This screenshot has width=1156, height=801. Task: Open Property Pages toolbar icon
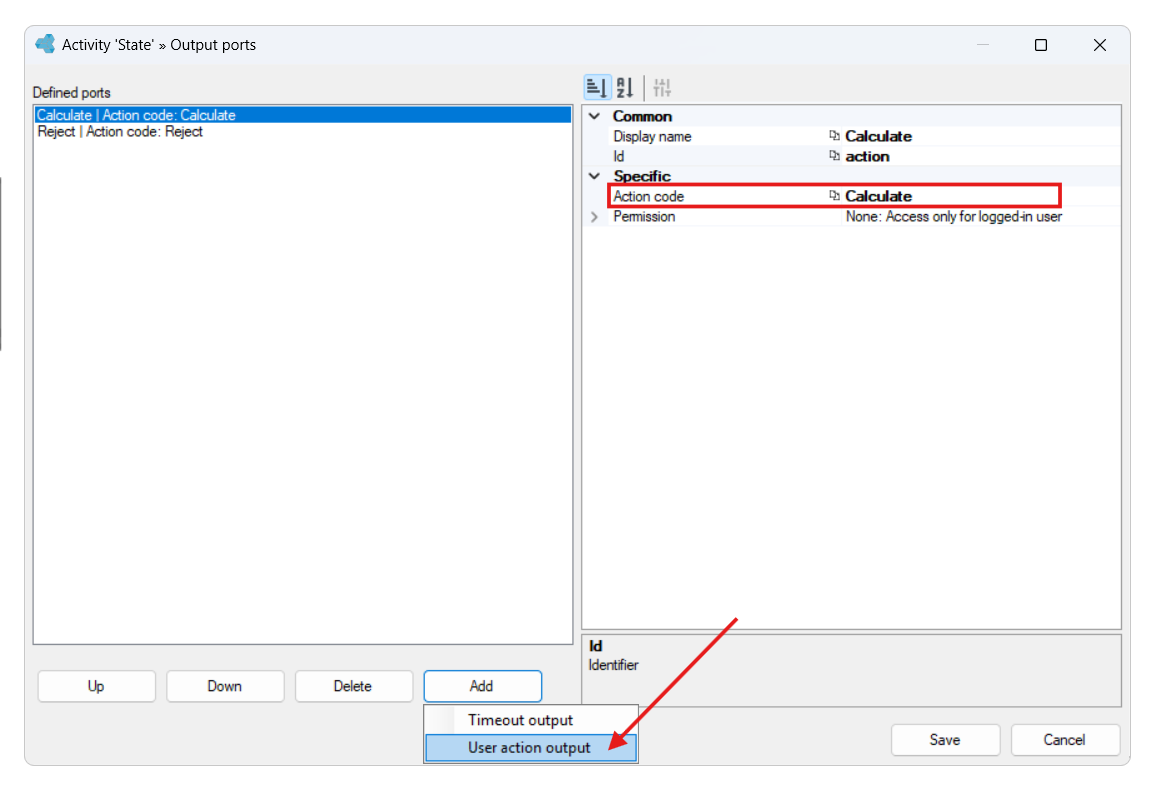(x=662, y=88)
